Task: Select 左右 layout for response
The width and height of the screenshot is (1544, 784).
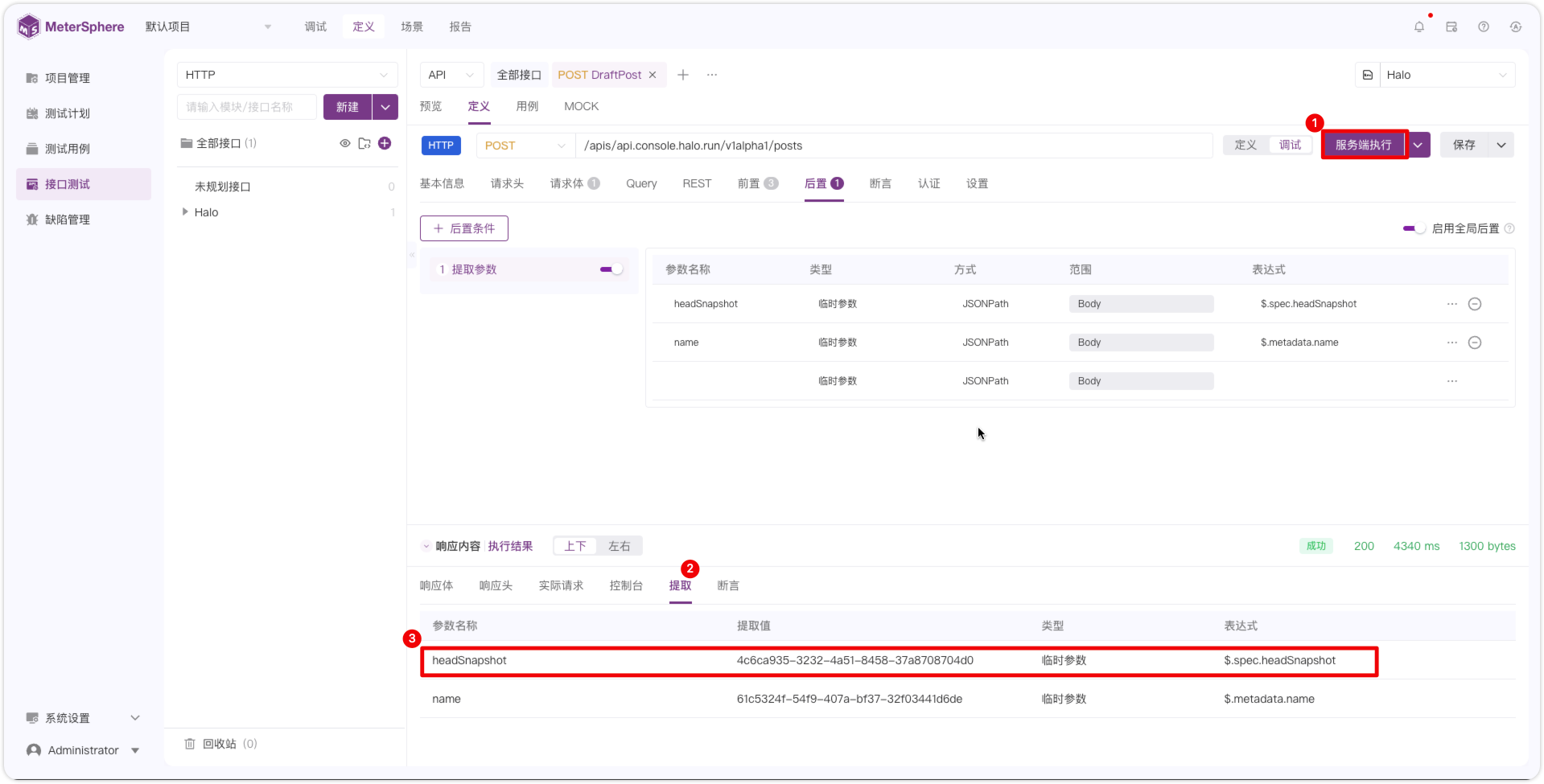Action: 620,546
